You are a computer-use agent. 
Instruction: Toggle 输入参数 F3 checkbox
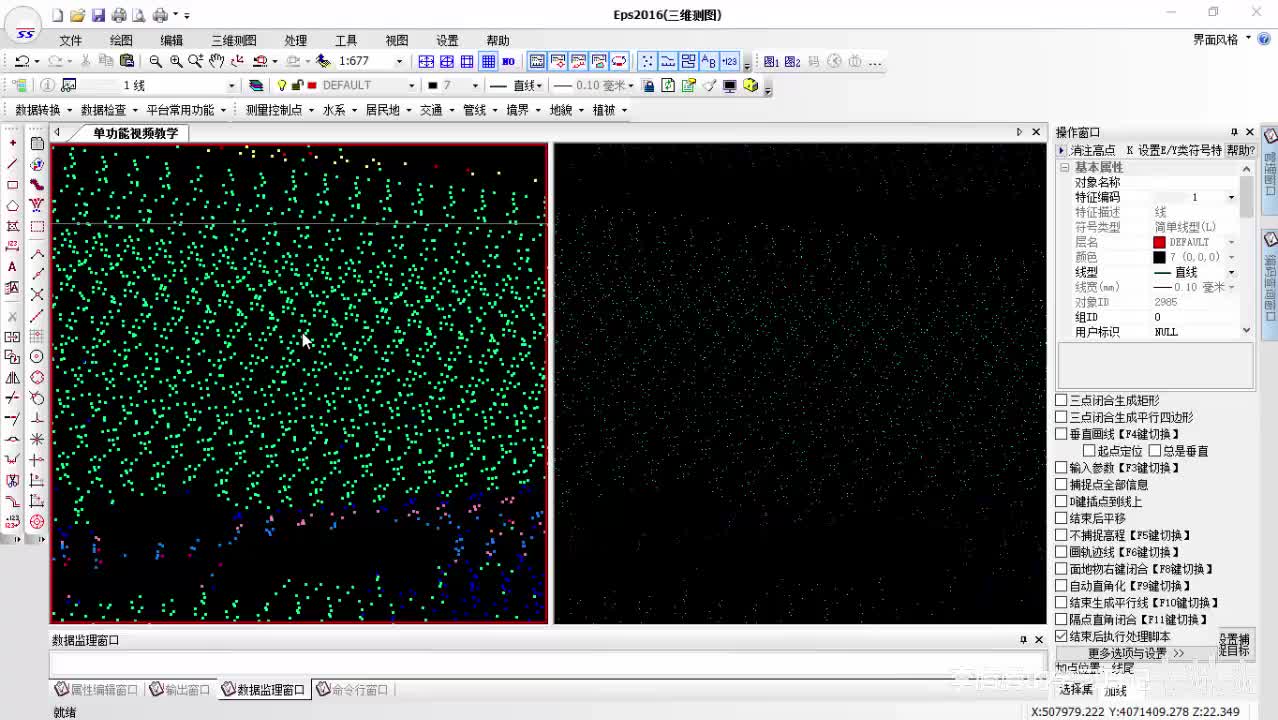[1061, 468]
